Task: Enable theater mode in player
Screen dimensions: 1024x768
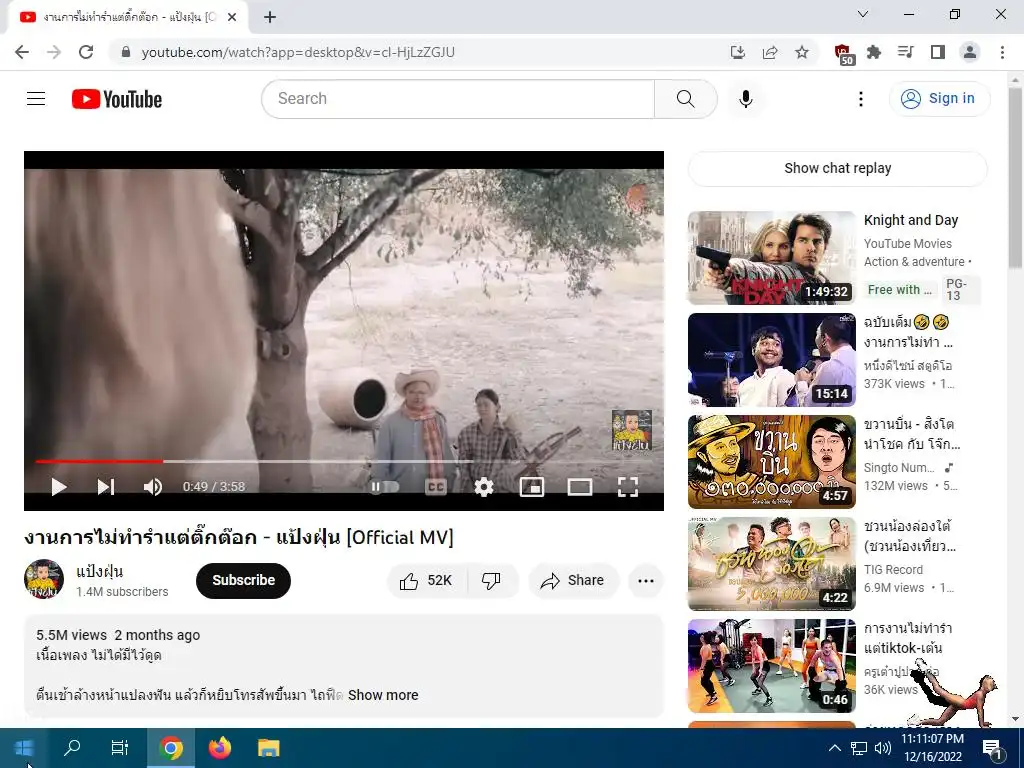Action: tap(580, 487)
